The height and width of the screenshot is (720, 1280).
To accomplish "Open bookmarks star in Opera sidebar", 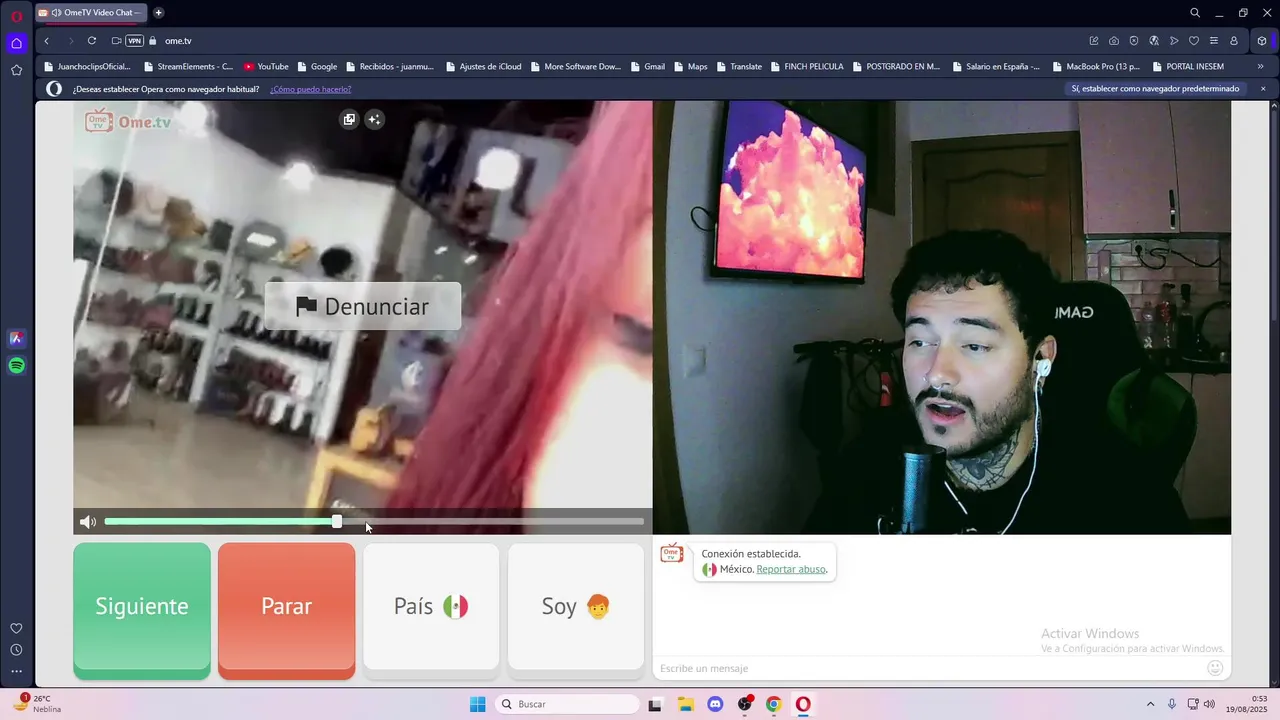I will pyautogui.click(x=16, y=70).
